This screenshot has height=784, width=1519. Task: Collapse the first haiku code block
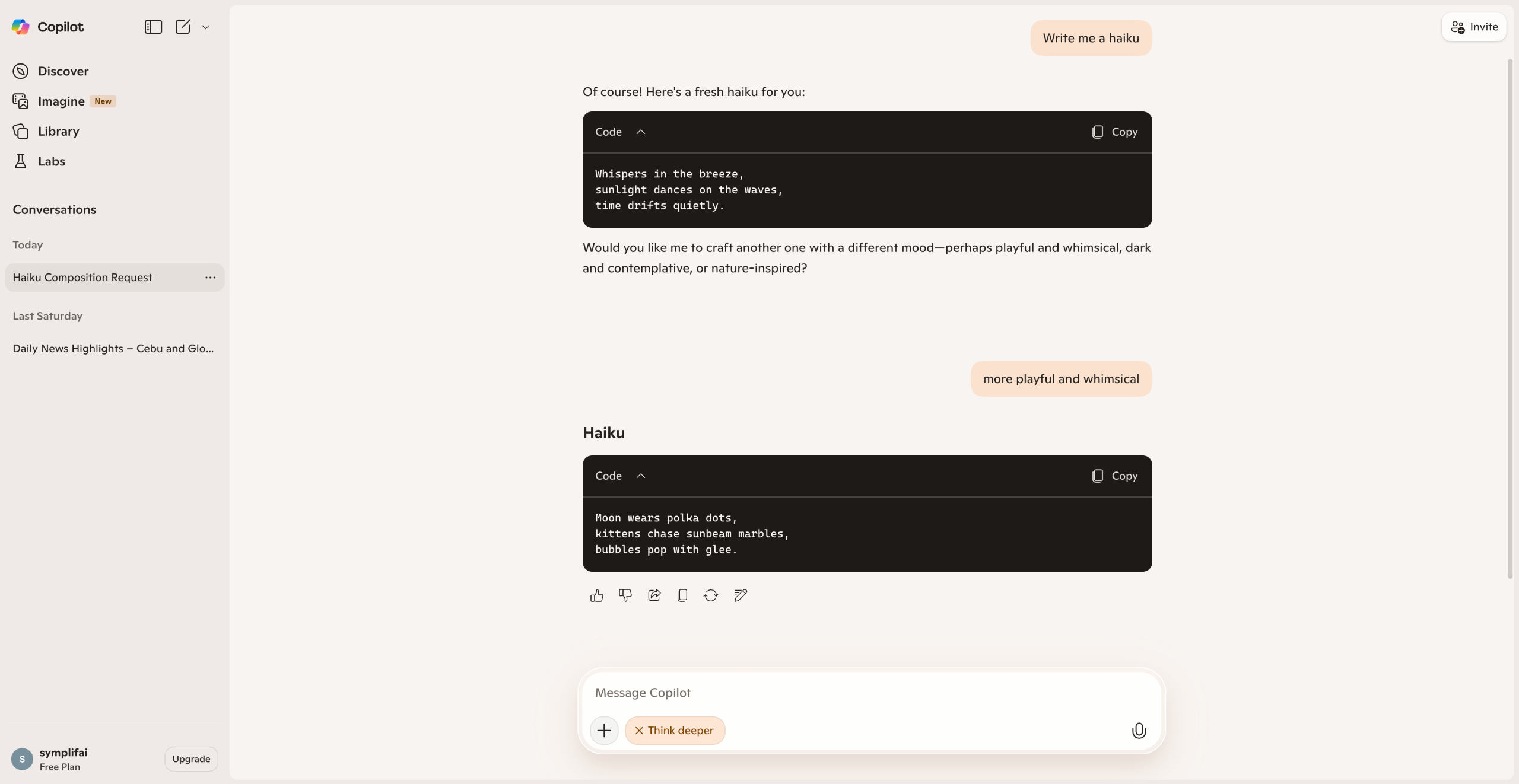(x=640, y=132)
